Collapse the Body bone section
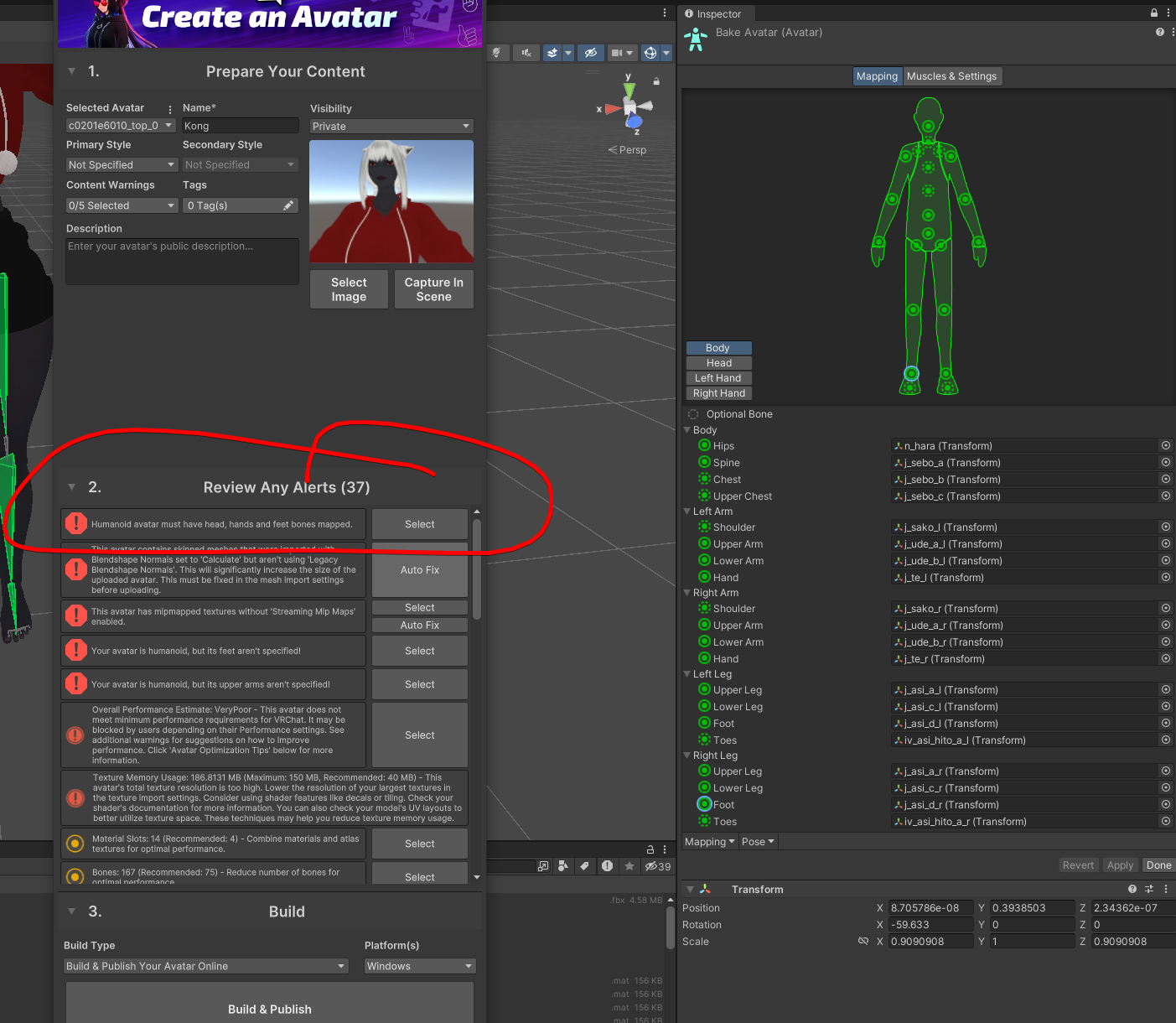This screenshot has width=1176, height=1023. 687,430
